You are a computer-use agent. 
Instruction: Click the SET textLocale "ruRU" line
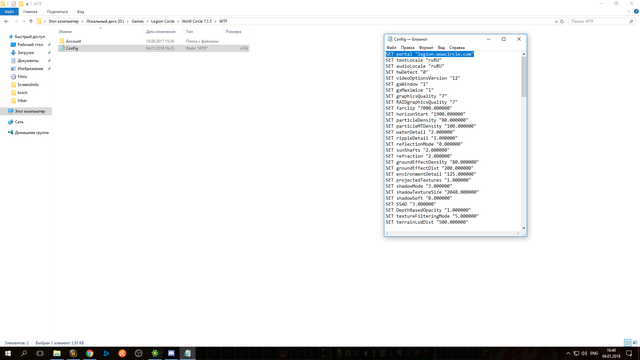413,60
